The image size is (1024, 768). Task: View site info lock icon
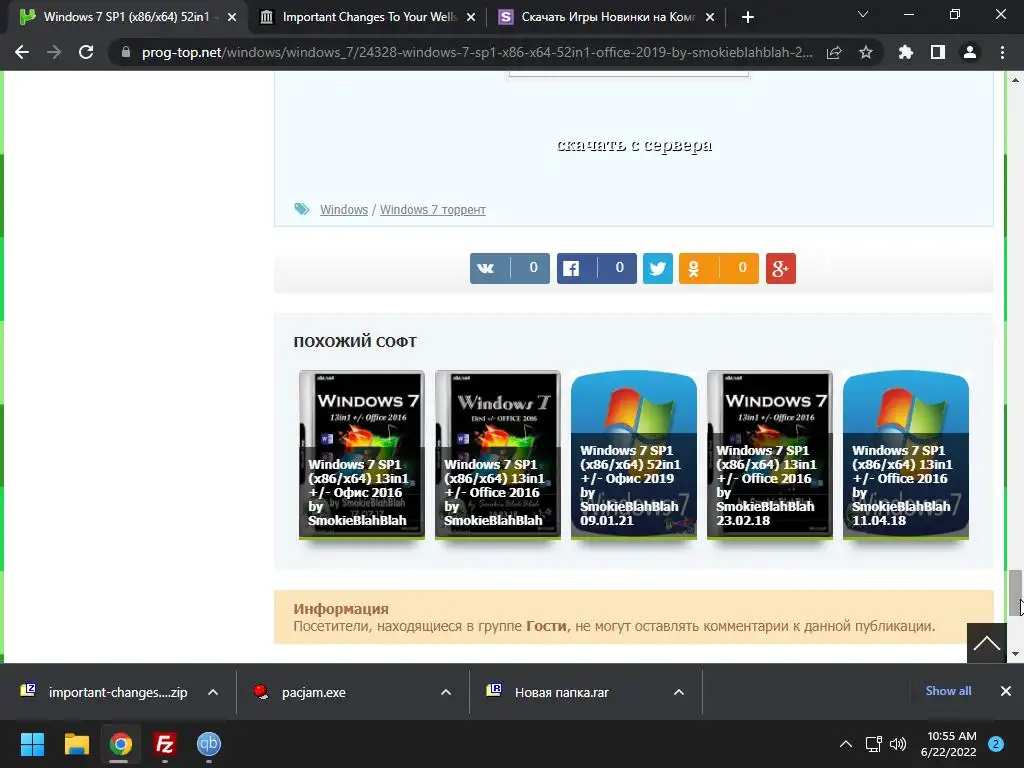click(x=126, y=52)
